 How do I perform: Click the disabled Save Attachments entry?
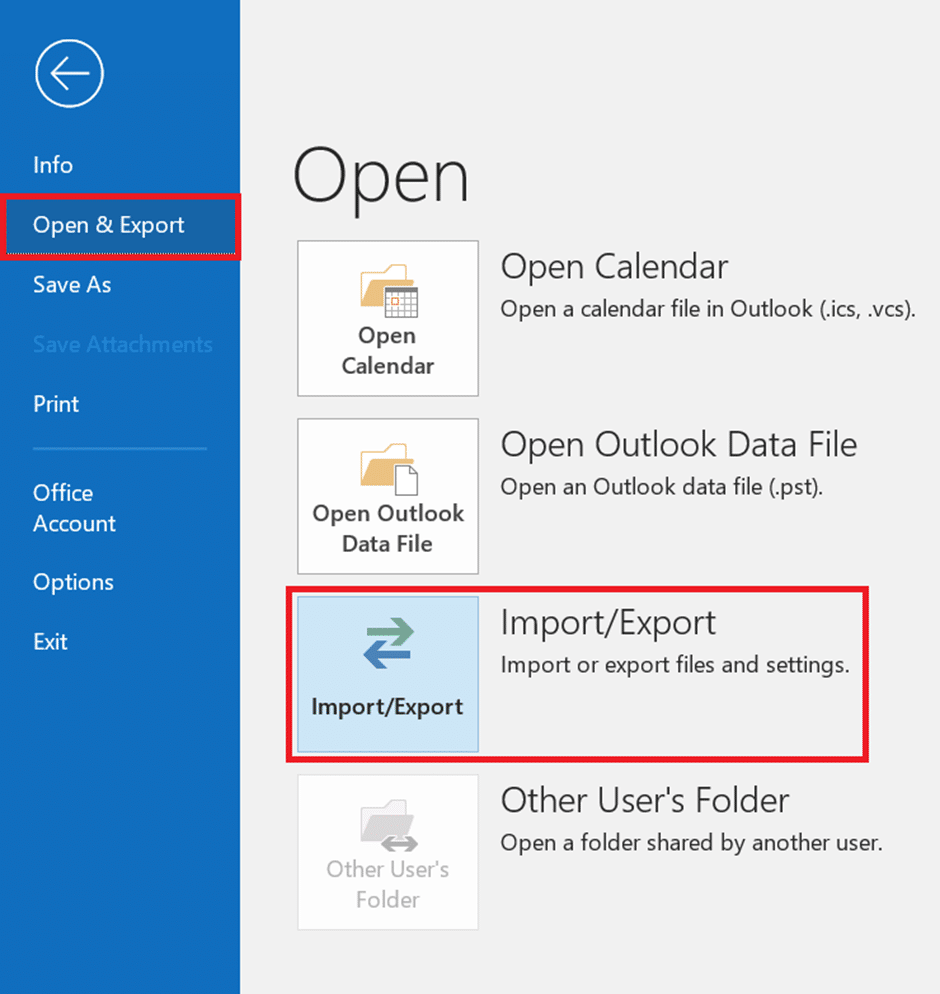pos(122,344)
